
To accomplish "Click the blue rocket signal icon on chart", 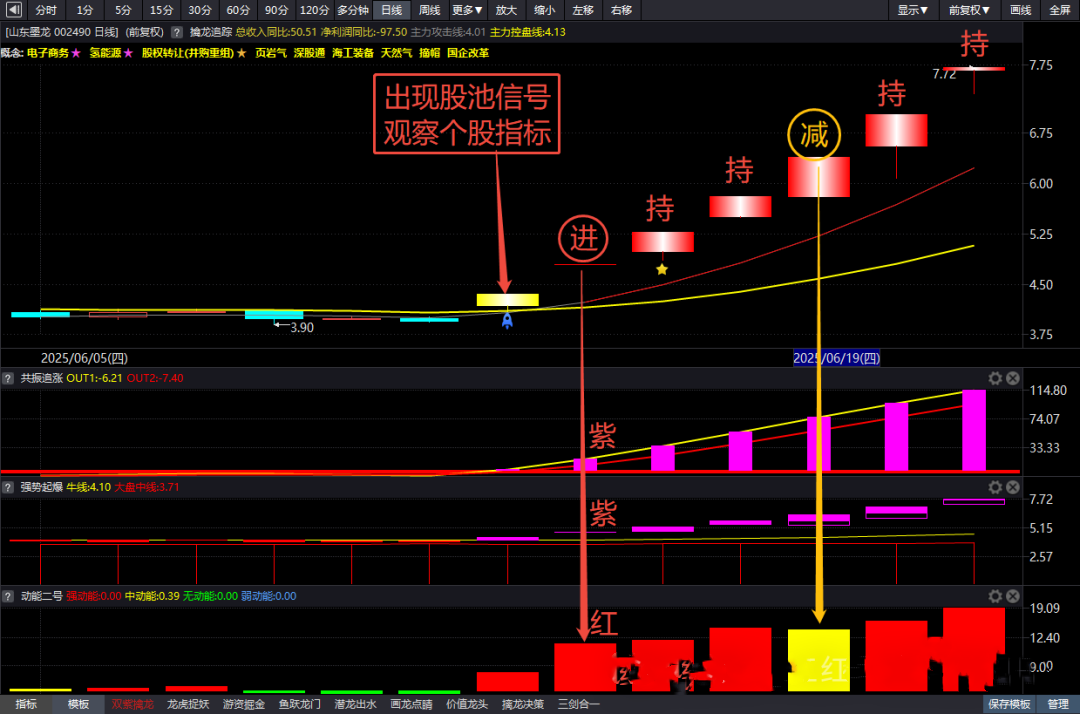I will (507, 321).
